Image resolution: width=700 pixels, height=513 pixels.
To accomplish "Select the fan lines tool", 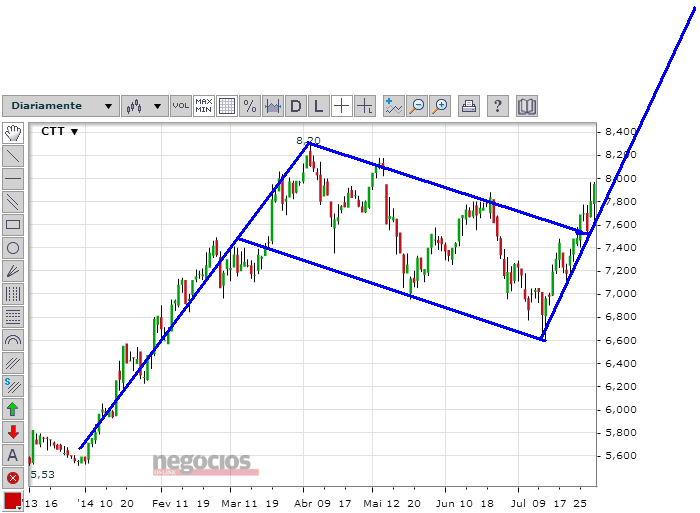I will [x=13, y=271].
